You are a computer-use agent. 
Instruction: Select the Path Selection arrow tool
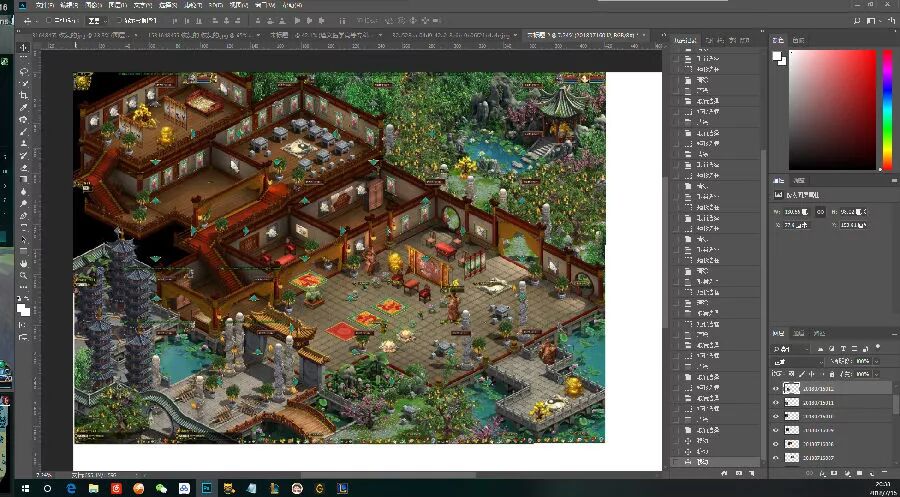point(23,240)
